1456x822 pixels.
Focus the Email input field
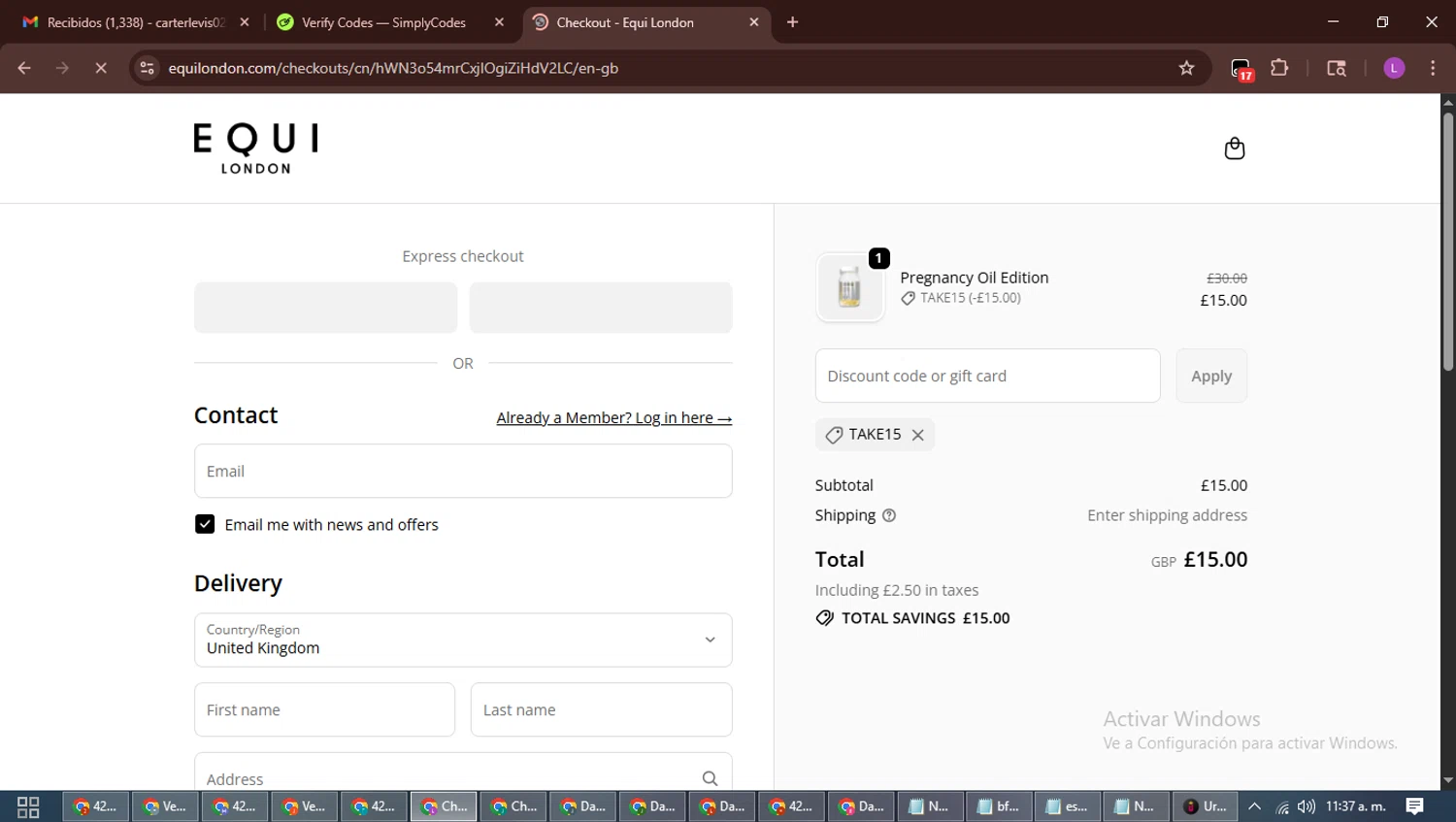(463, 471)
